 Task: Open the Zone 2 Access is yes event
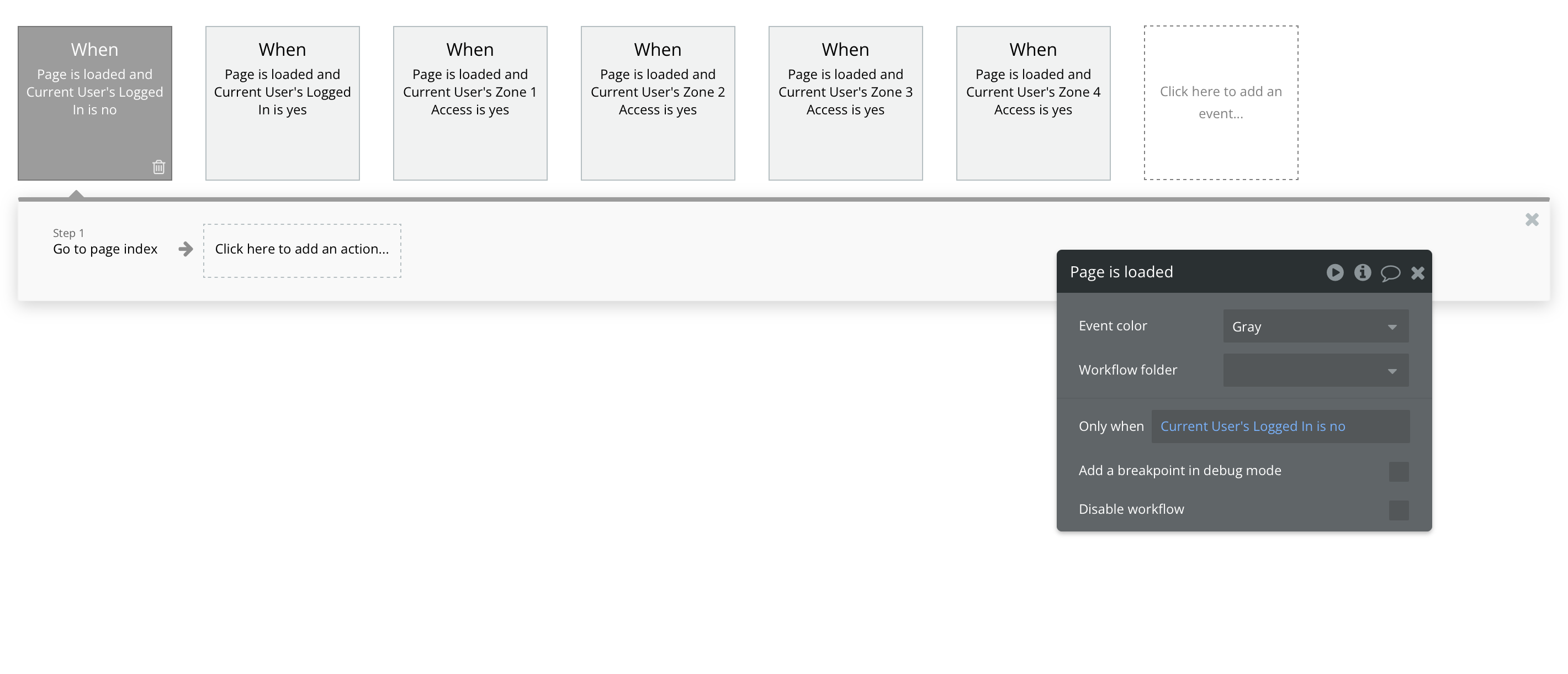coord(658,103)
